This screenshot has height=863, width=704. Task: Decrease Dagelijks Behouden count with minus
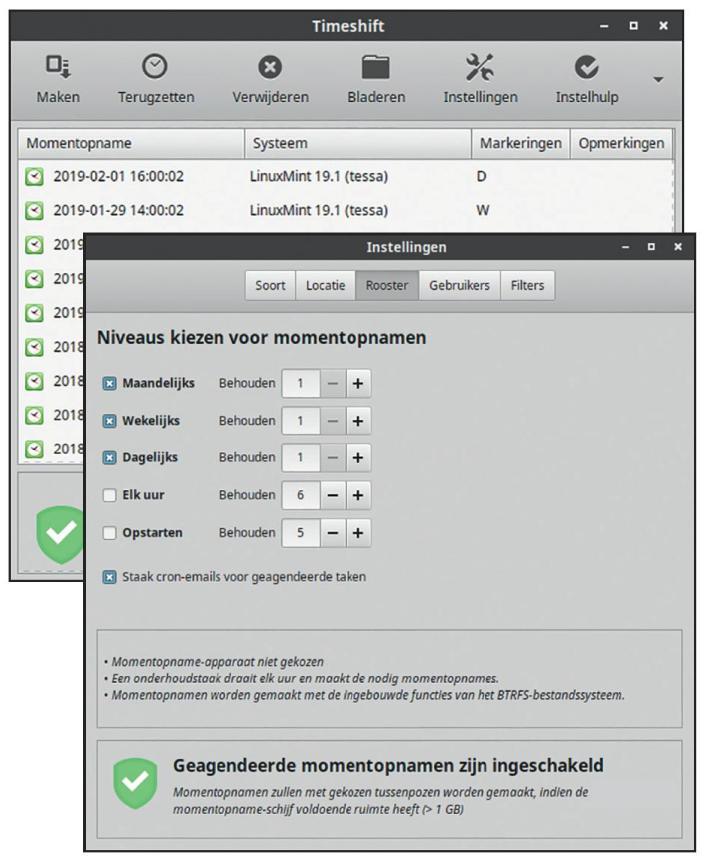332,457
